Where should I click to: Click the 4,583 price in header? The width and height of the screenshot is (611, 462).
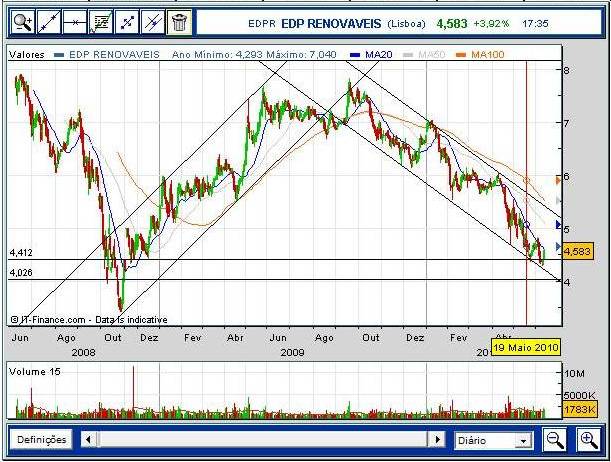(x=452, y=23)
